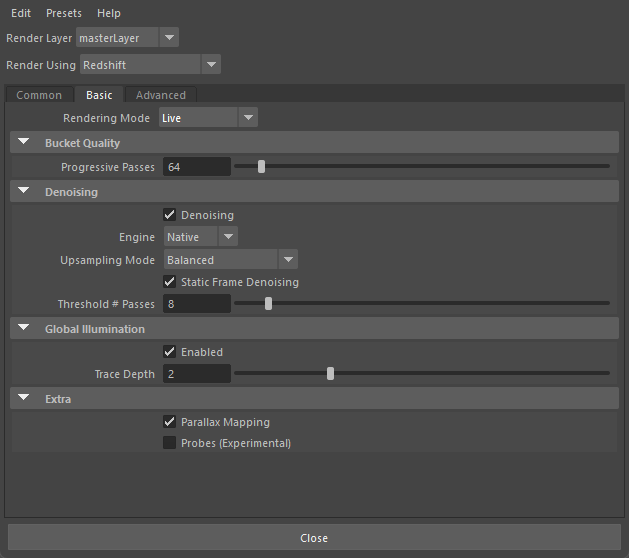
Task: Disable the Denoising checkbox
Action: tap(170, 215)
